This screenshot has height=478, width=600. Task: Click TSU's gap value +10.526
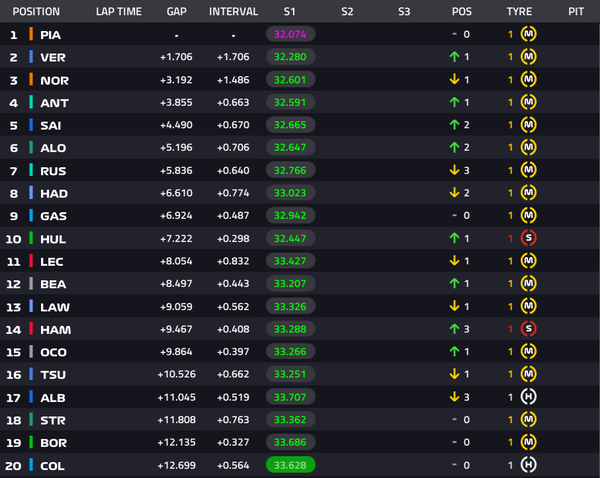click(176, 374)
